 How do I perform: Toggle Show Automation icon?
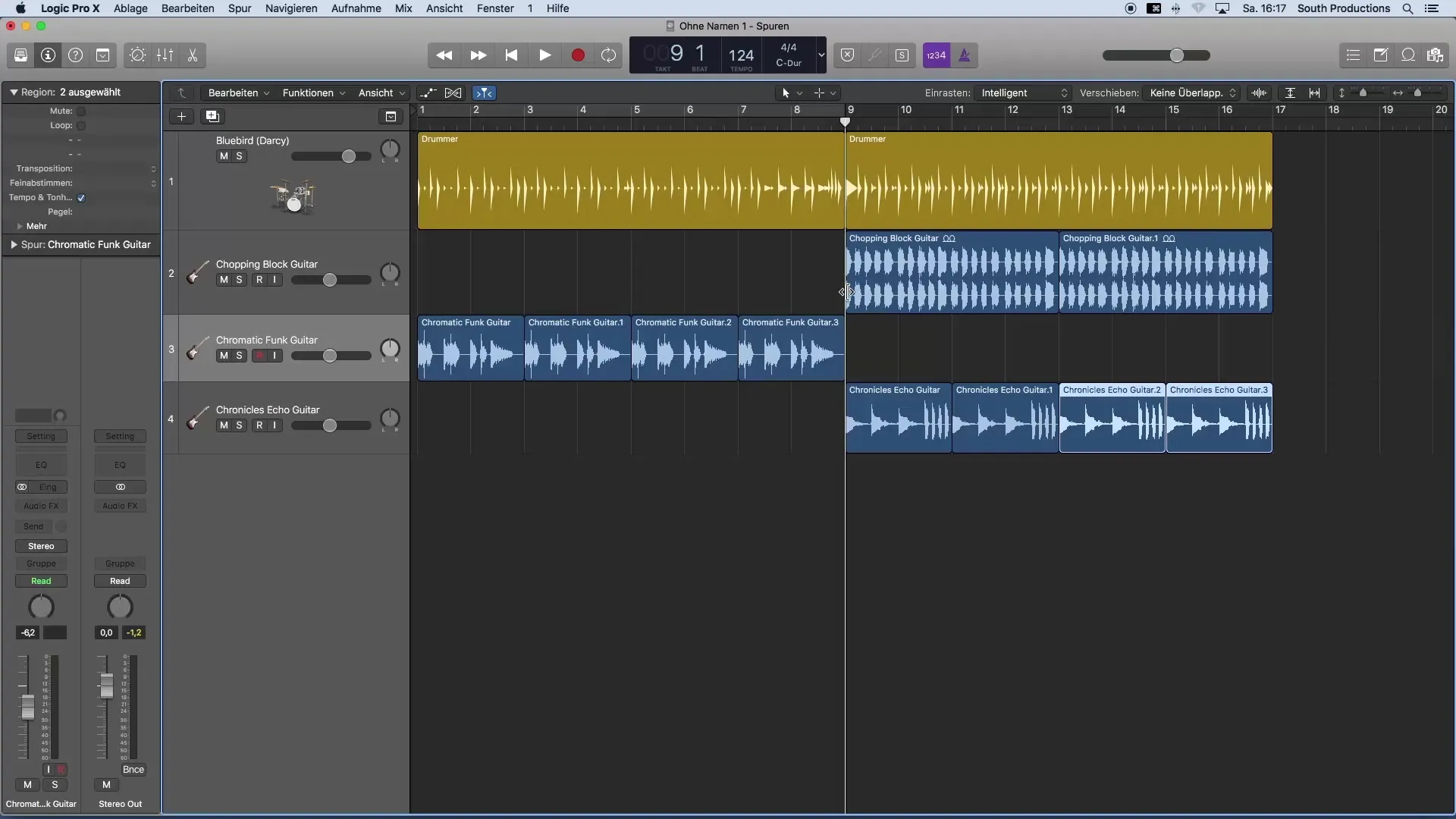(x=428, y=93)
